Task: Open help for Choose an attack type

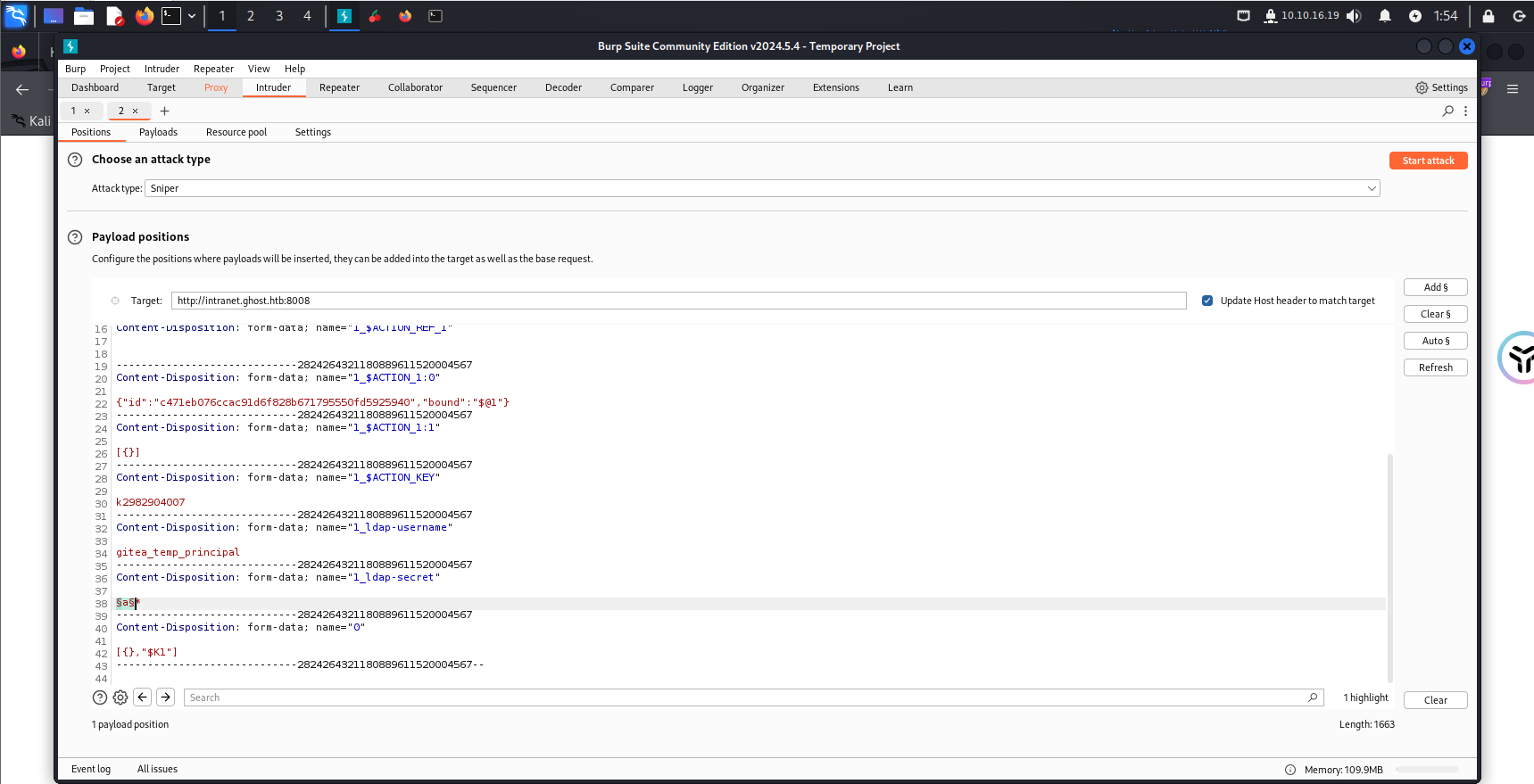Action: pyautogui.click(x=75, y=160)
